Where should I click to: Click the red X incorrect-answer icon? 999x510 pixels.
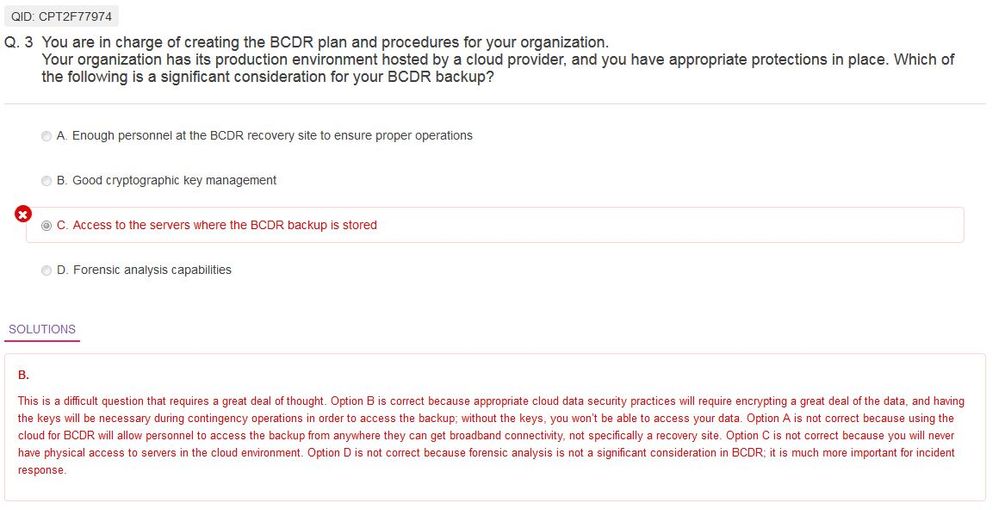pyautogui.click(x=23, y=214)
